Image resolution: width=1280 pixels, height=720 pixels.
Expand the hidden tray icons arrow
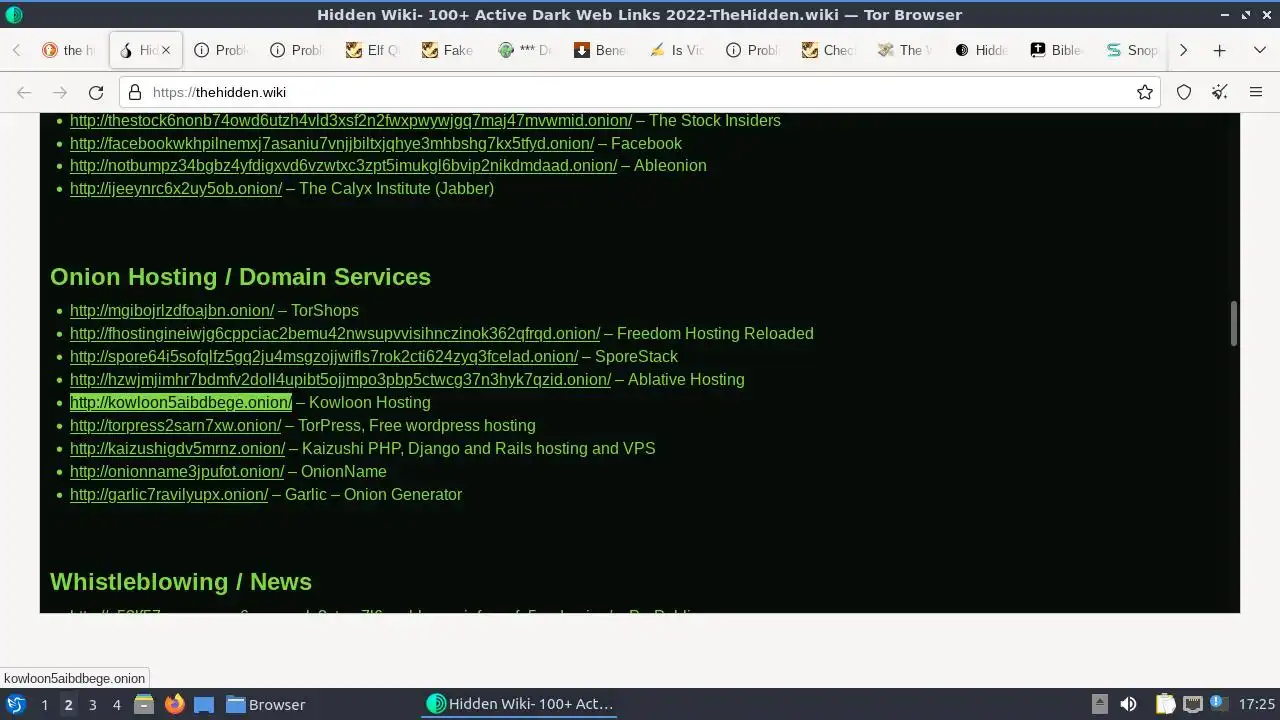coord(1099,704)
